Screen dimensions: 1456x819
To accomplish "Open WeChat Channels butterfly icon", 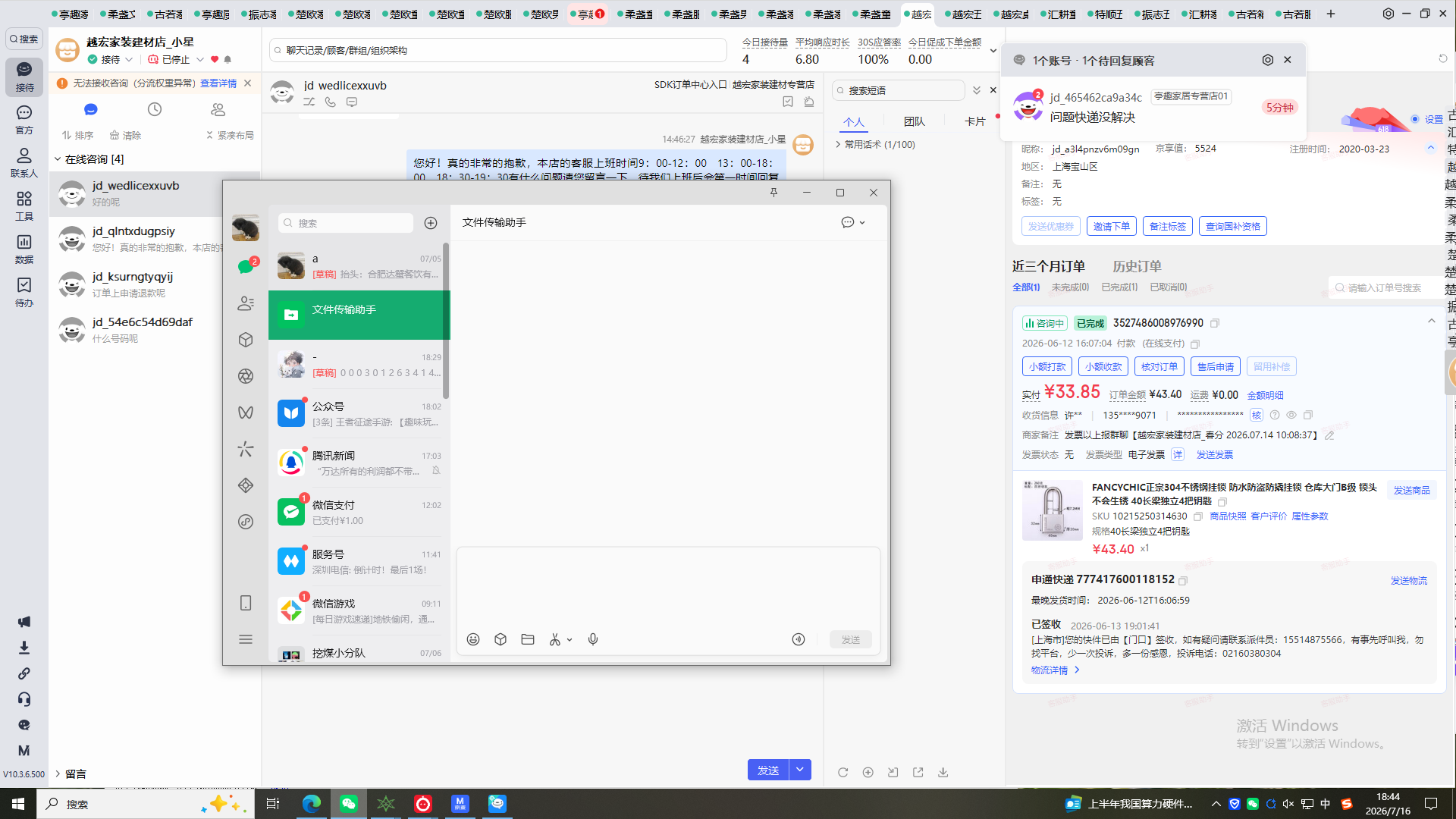I will tap(246, 413).
